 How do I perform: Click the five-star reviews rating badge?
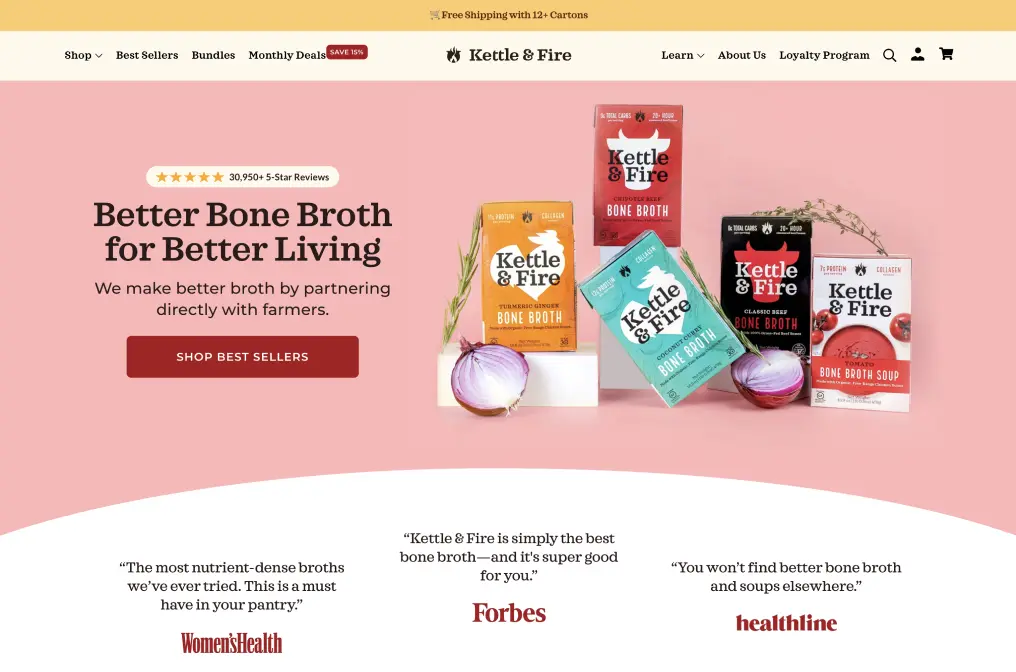pyautogui.click(x=242, y=177)
